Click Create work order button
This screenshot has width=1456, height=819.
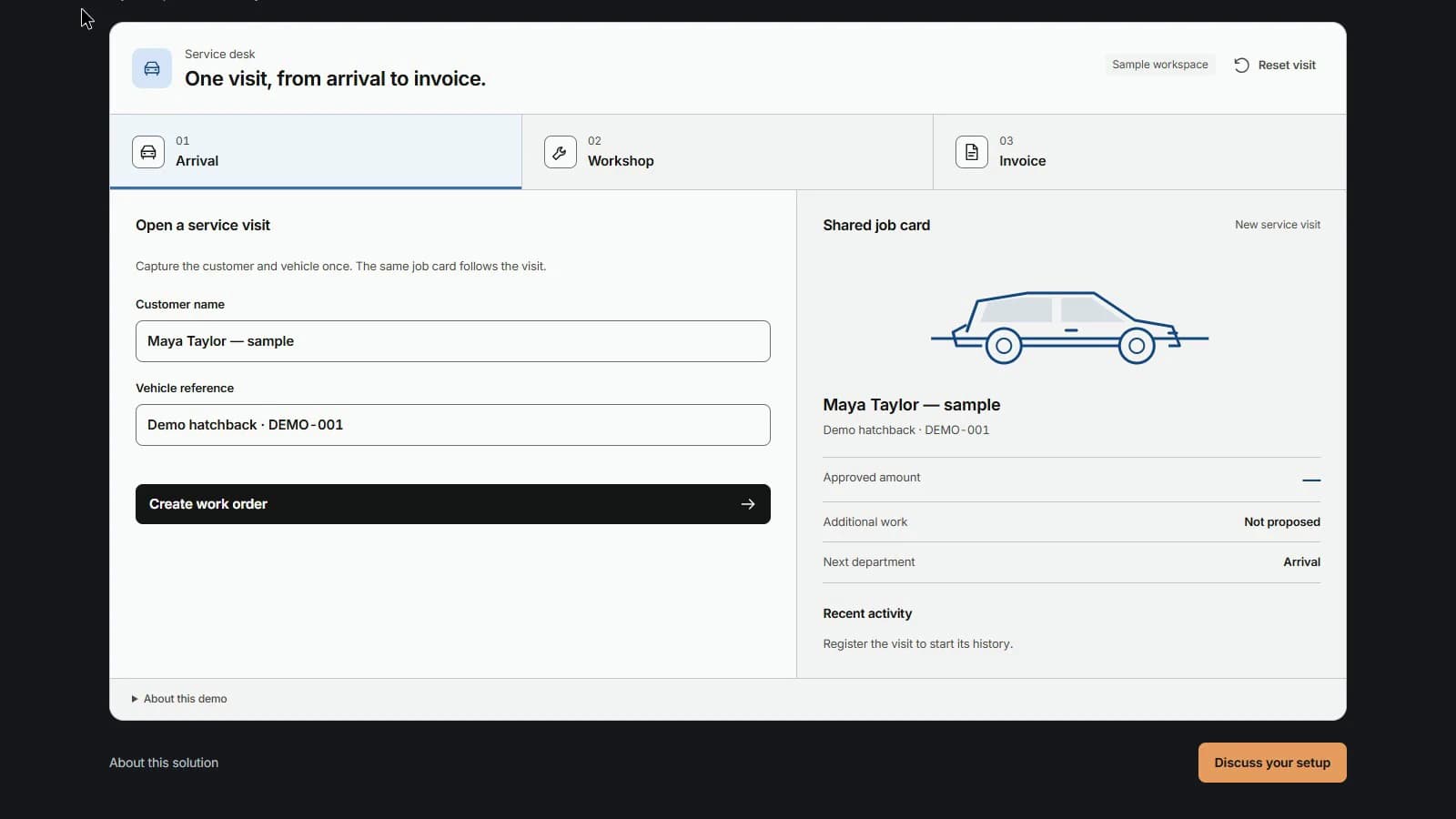click(453, 504)
